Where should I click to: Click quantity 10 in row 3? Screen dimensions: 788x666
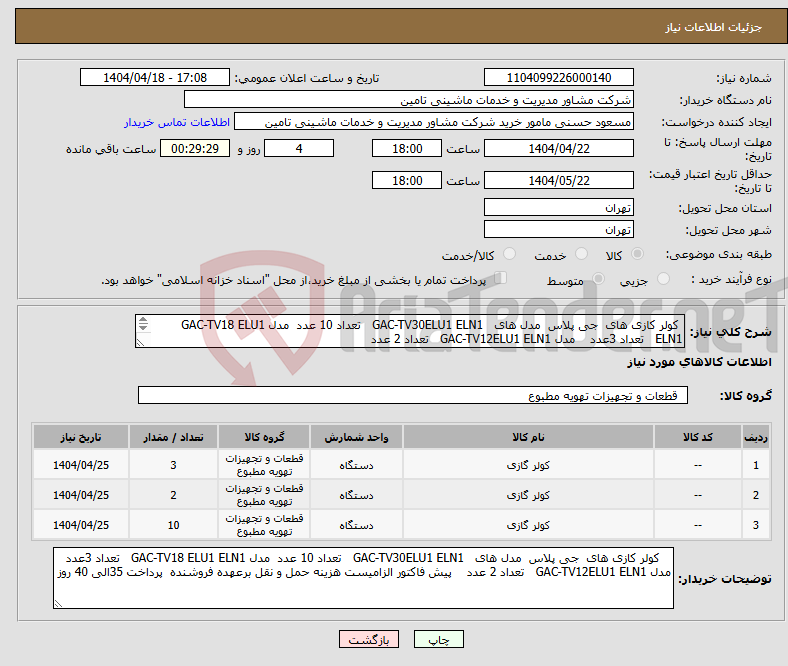click(x=173, y=525)
